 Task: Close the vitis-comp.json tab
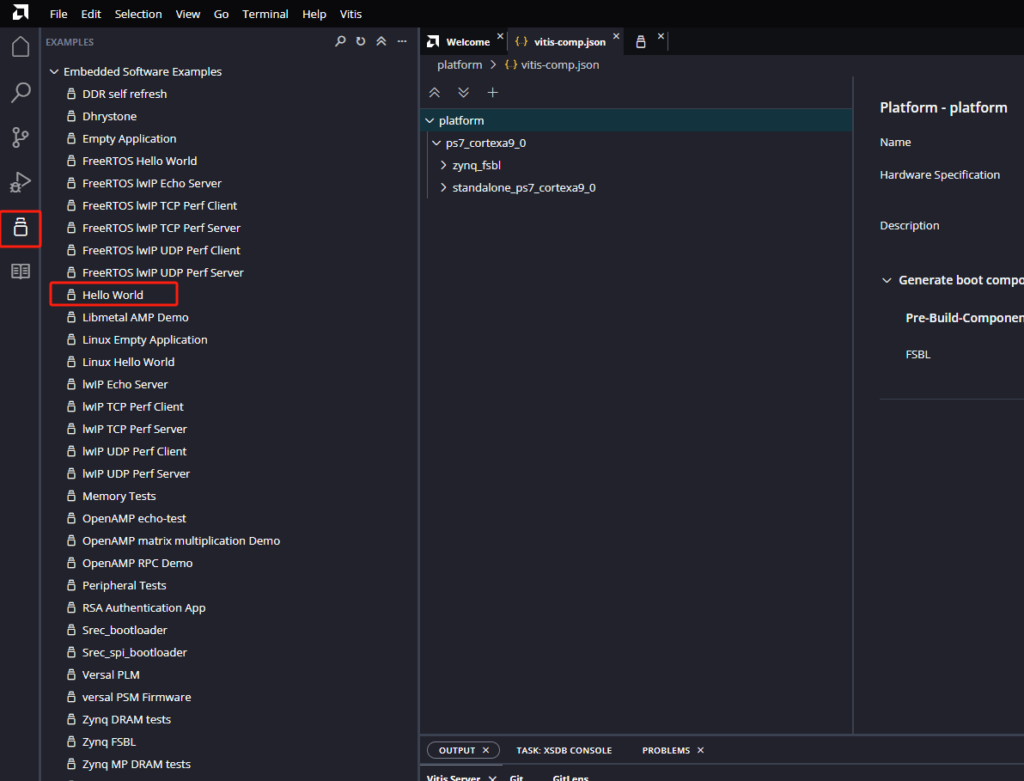click(616, 37)
